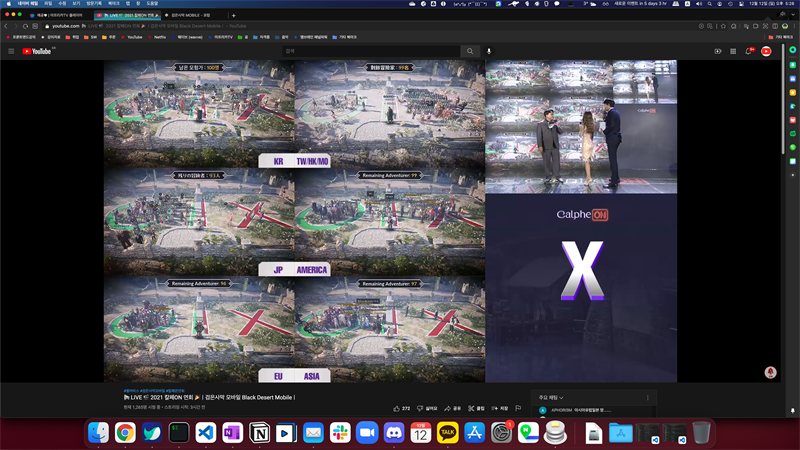
Task: Share the video using share button
Action: click(x=453, y=408)
